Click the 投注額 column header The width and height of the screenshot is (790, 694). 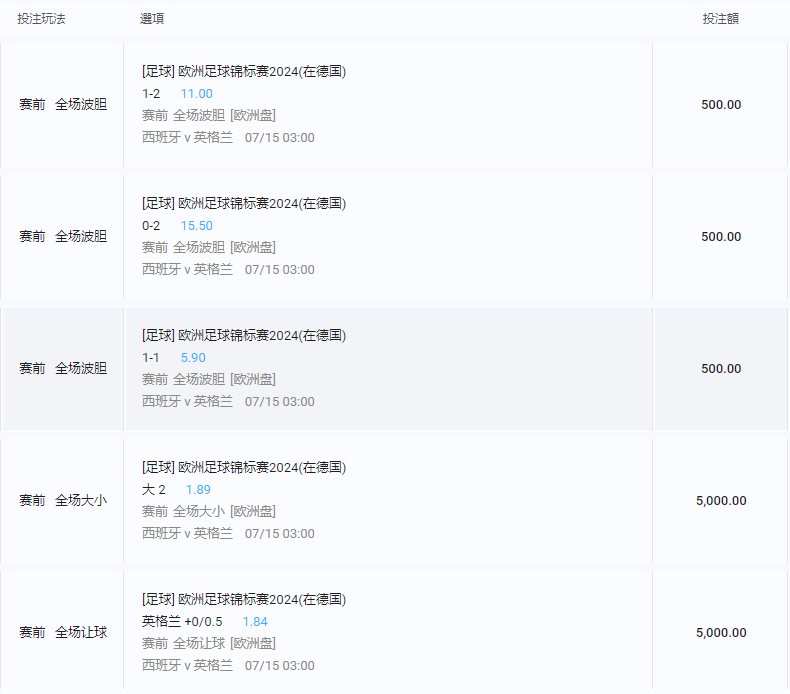click(720, 19)
